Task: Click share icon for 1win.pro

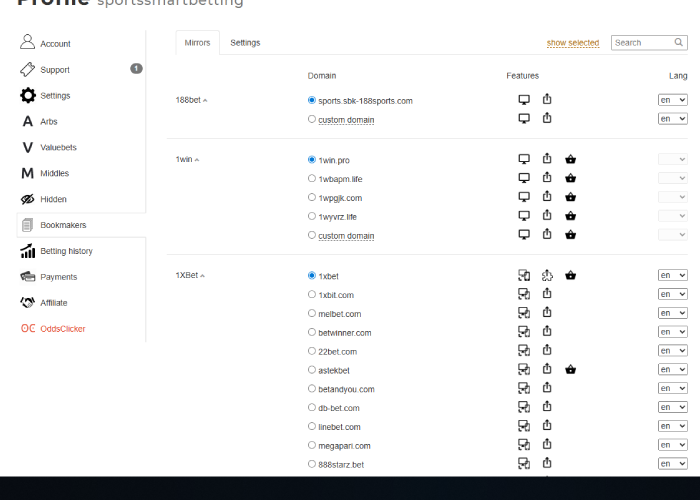Action: [x=547, y=158]
